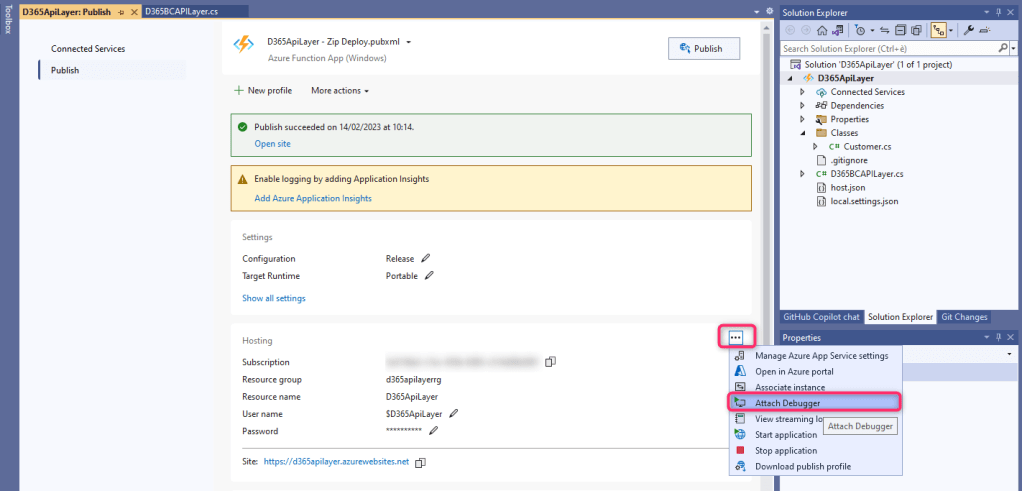Open the D365BCAPILayer.cs editor tab

click(x=182, y=11)
